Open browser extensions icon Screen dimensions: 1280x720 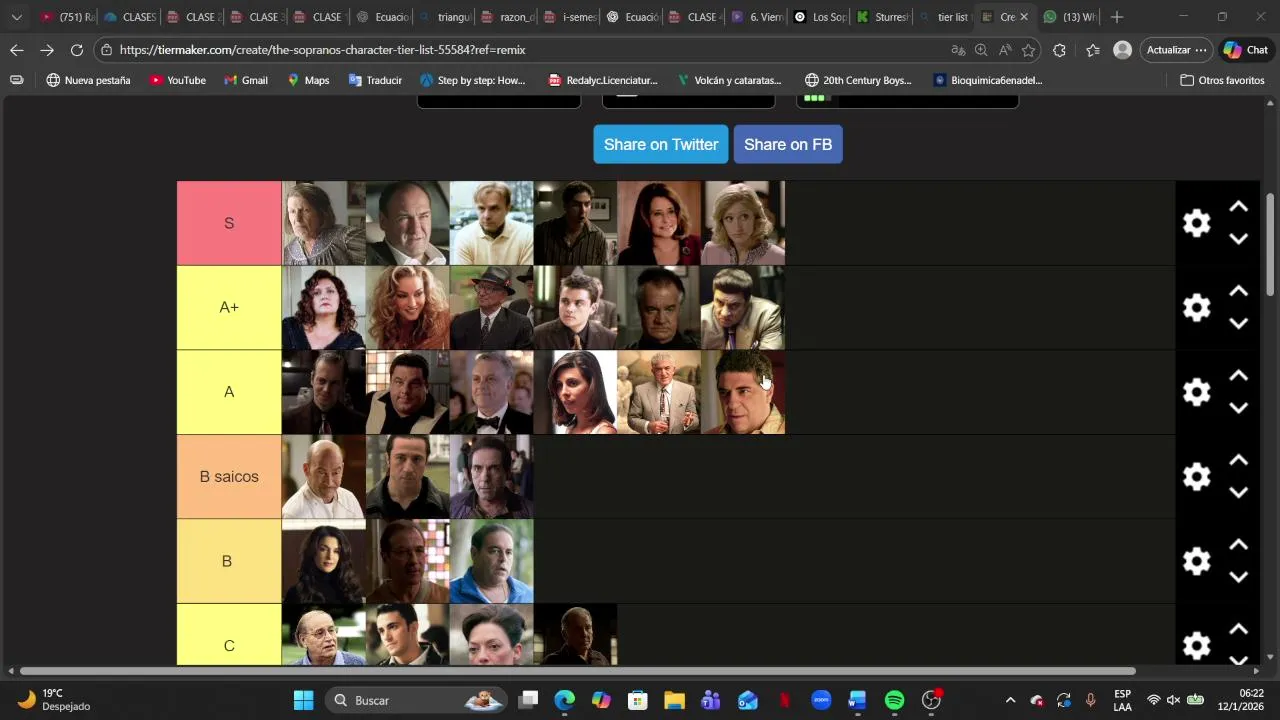1060,50
